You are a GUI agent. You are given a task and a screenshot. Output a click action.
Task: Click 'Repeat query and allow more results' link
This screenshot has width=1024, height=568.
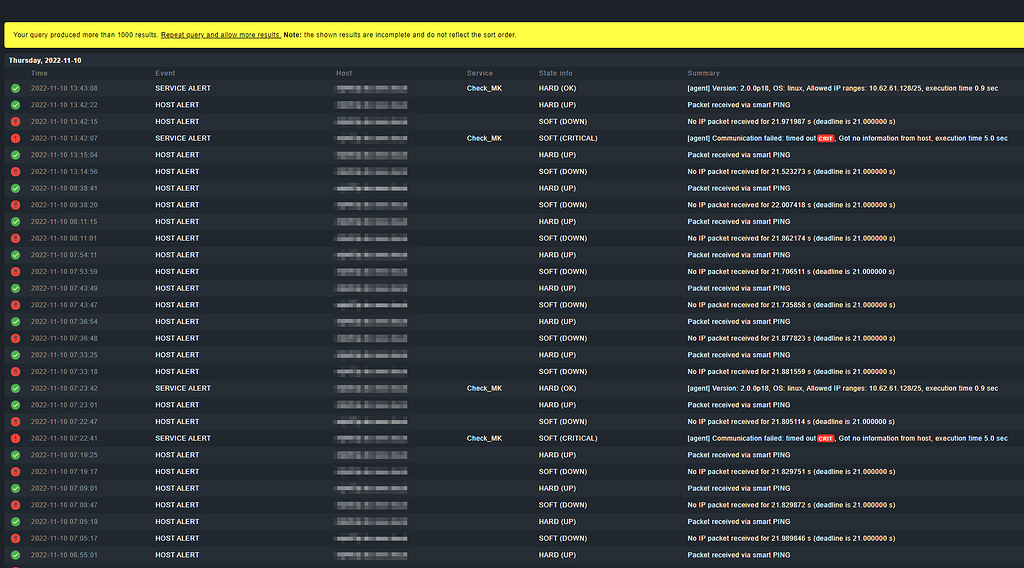pos(221,35)
